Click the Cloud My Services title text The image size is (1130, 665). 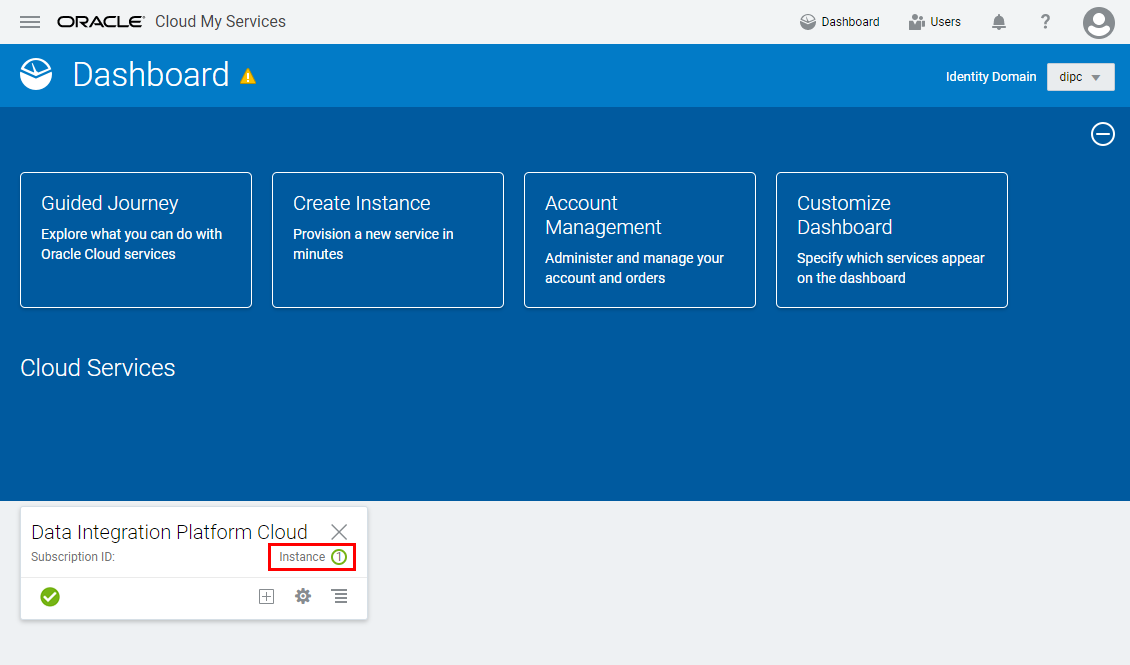click(x=221, y=22)
